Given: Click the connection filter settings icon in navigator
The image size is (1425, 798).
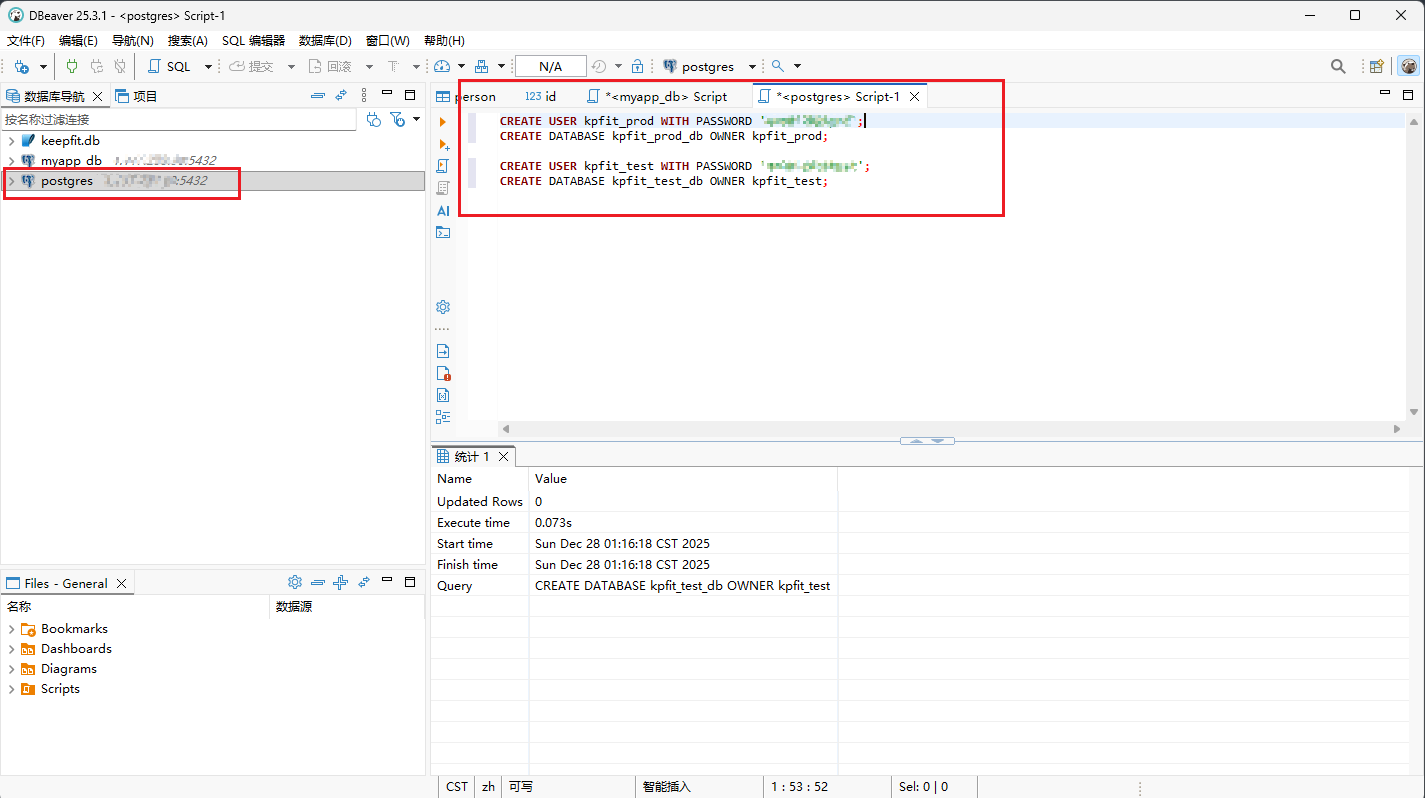Looking at the screenshot, I should tap(374, 119).
